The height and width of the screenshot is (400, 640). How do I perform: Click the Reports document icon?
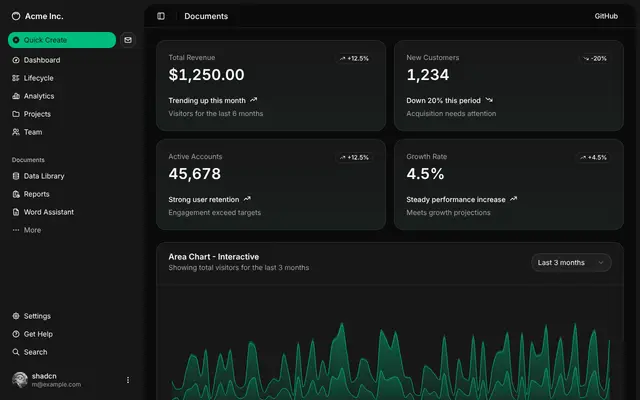pos(16,194)
